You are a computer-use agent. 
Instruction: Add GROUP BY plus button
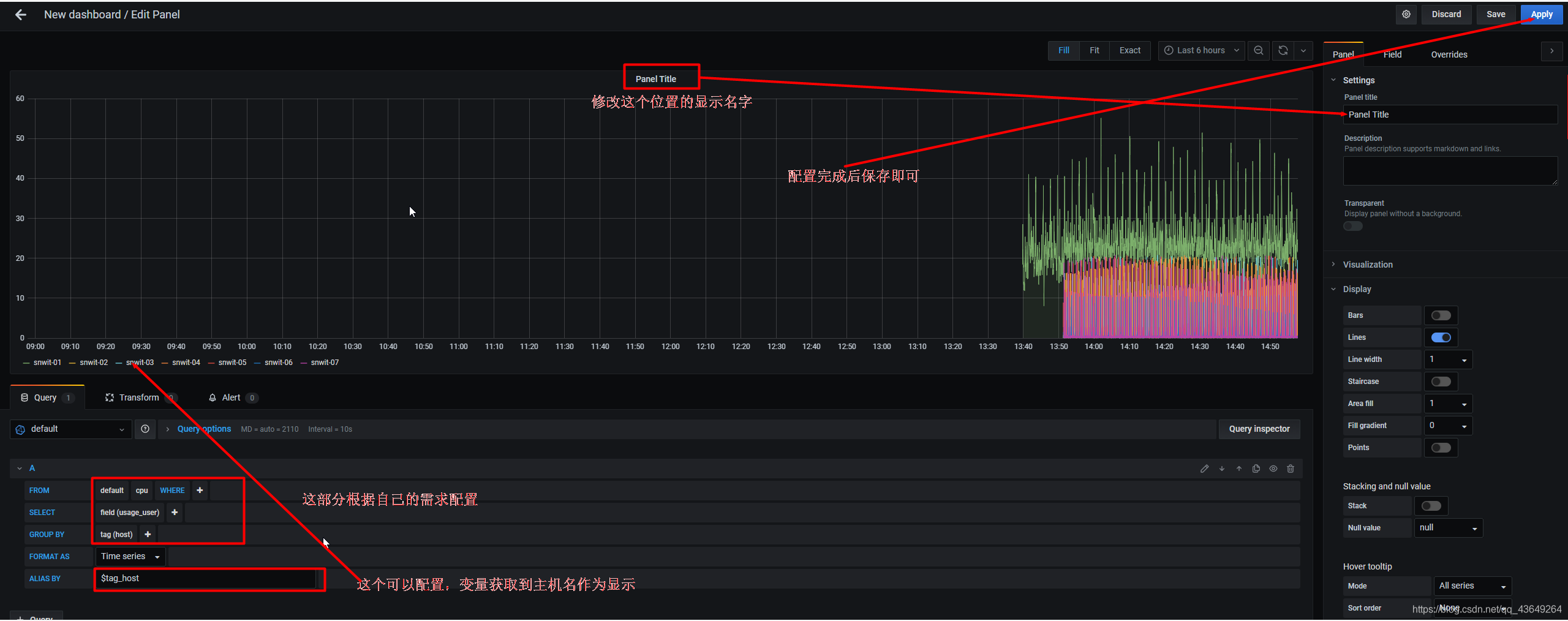pyautogui.click(x=148, y=535)
